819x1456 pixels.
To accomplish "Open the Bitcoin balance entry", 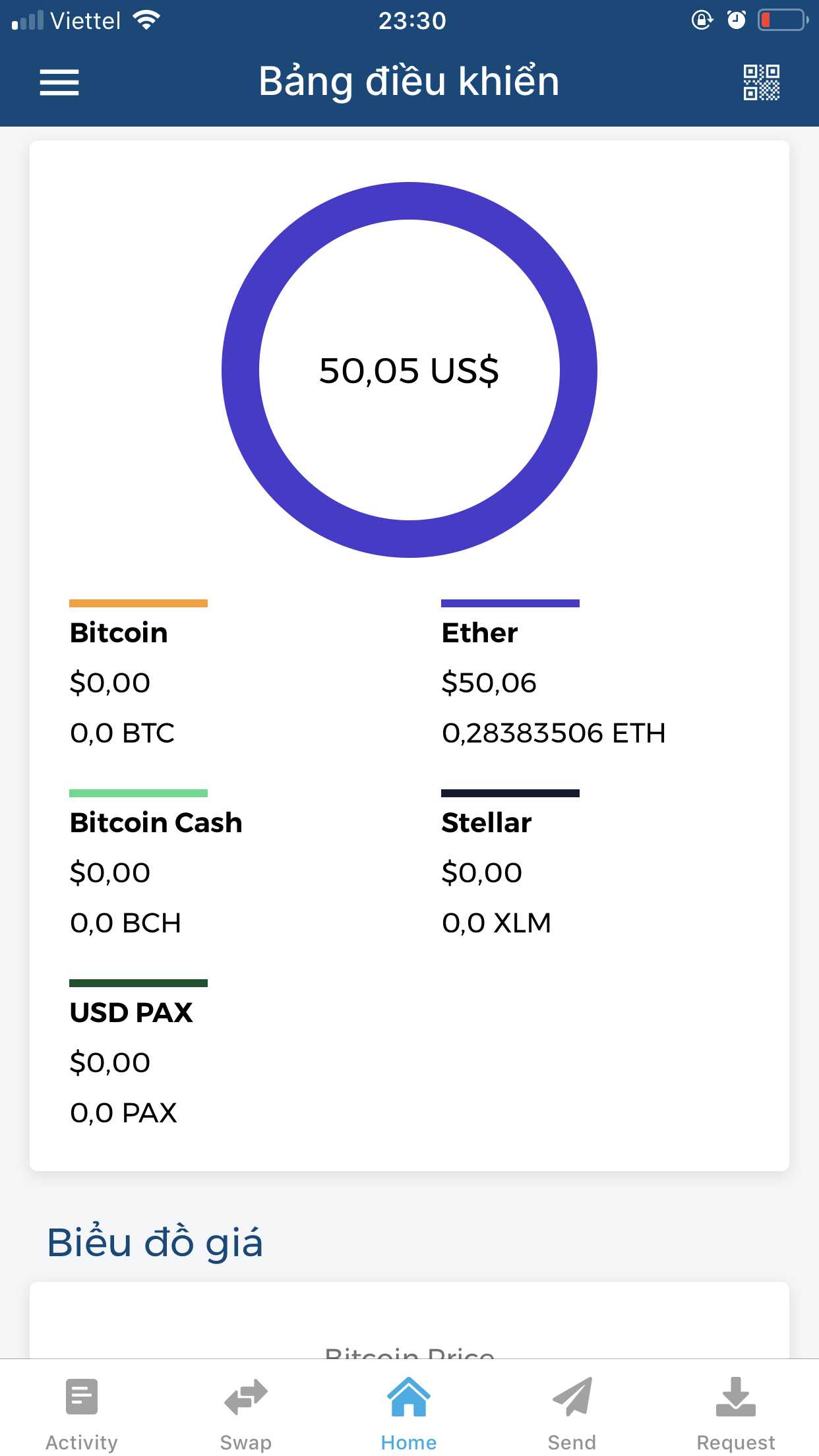I will [x=119, y=682].
